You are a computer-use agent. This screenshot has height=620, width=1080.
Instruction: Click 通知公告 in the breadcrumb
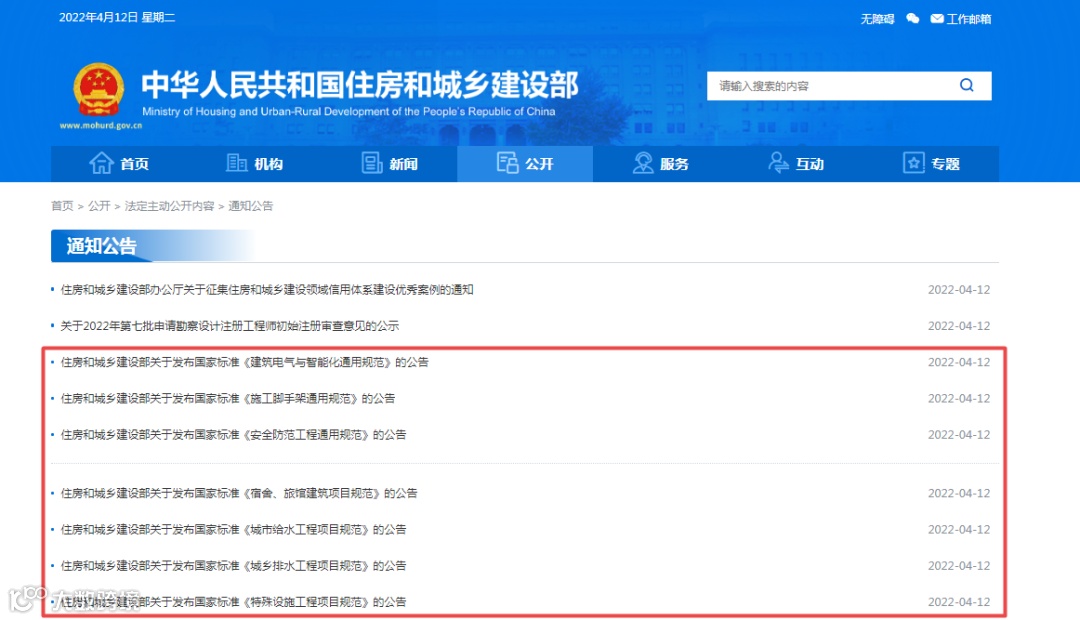(251, 205)
